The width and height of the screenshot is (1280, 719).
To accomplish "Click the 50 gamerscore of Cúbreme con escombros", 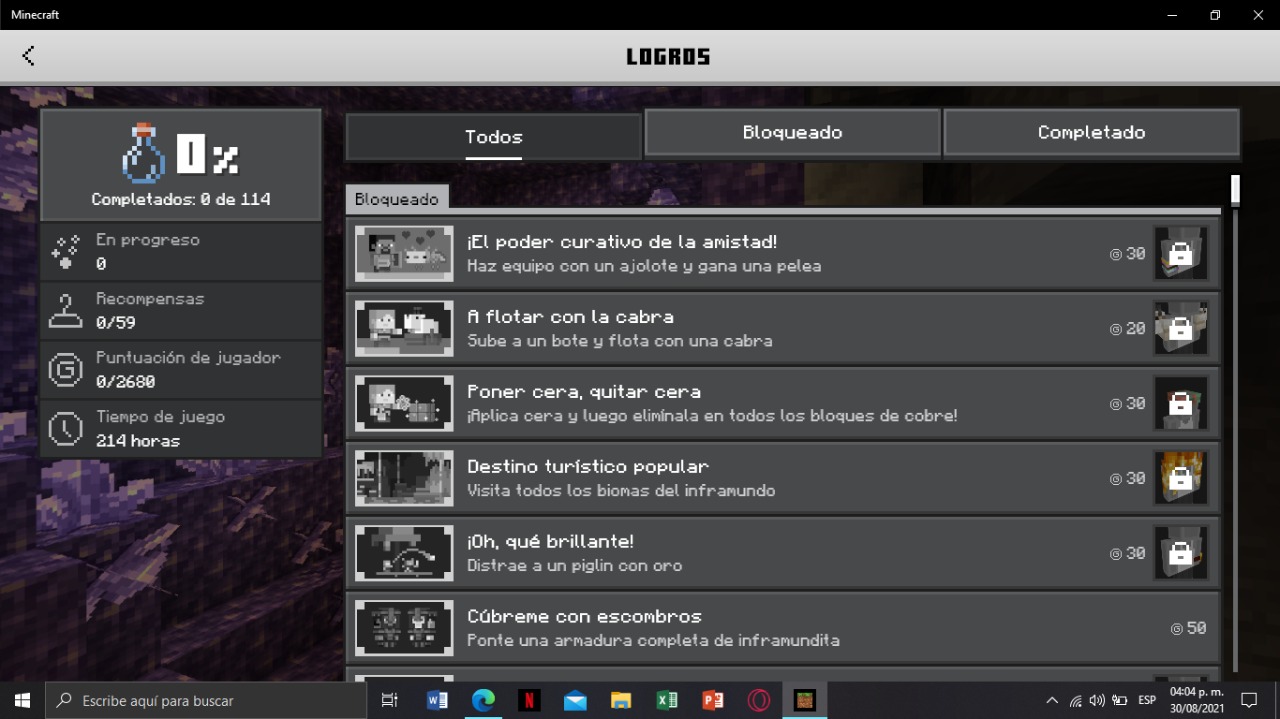I will point(1188,629).
